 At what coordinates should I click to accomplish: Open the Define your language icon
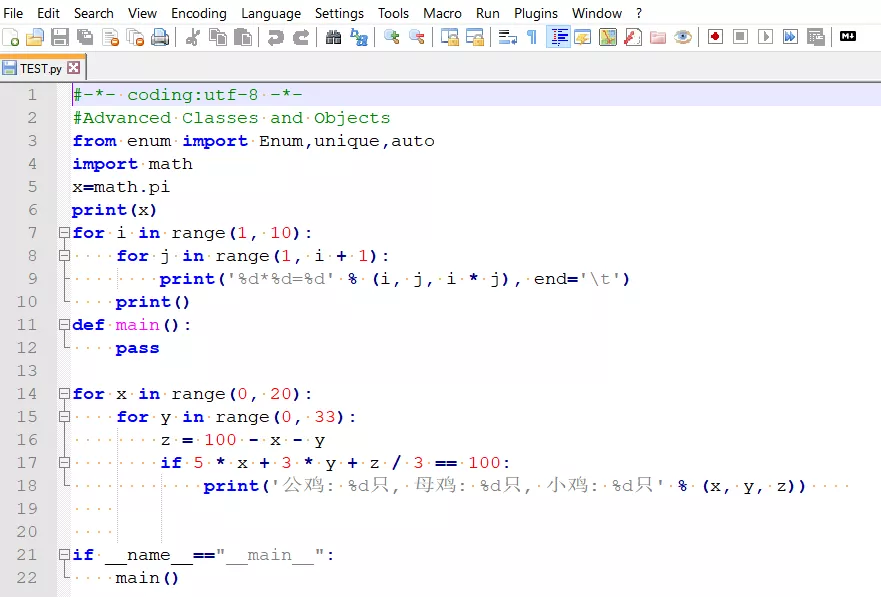pos(583,38)
